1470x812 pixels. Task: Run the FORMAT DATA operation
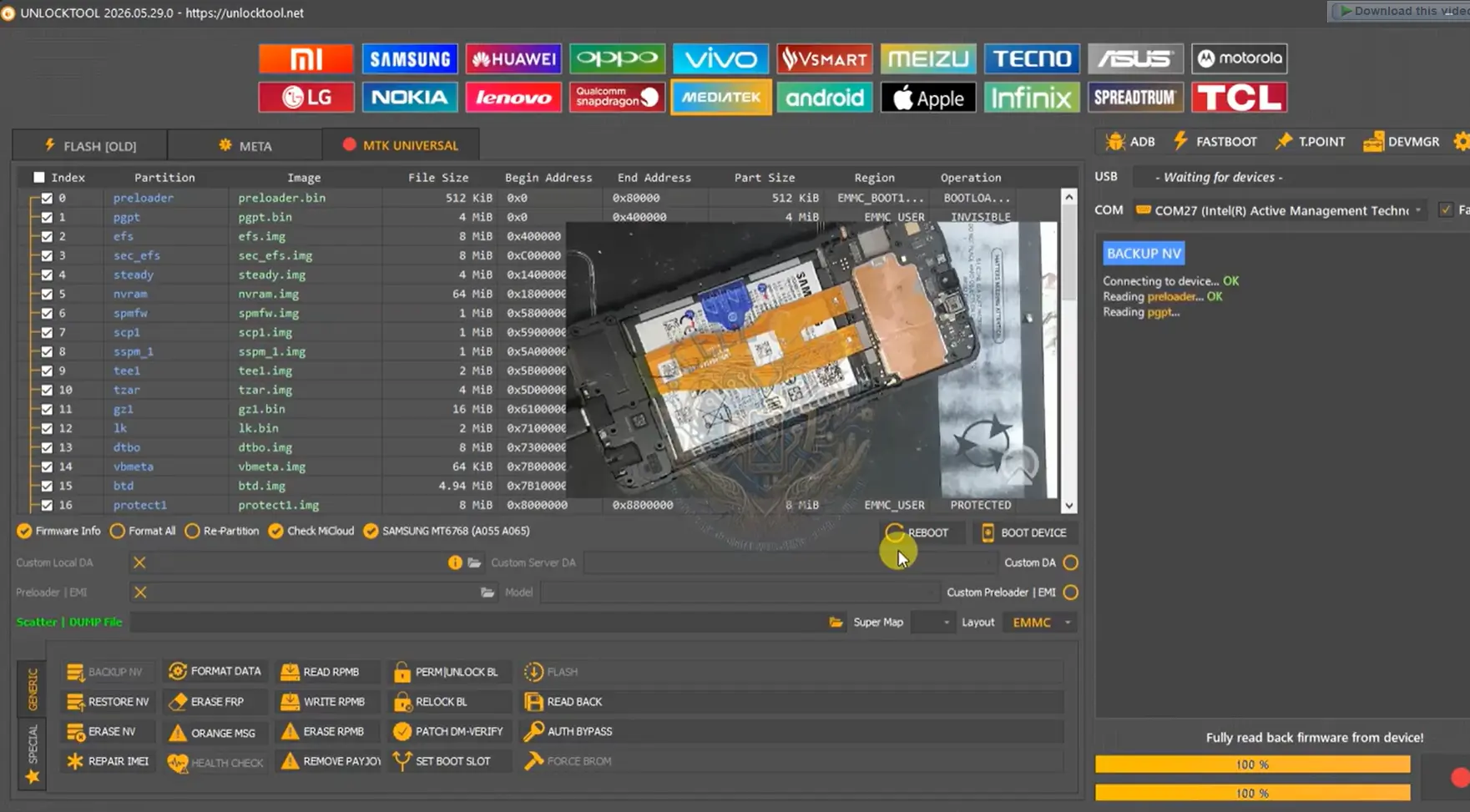pos(215,671)
